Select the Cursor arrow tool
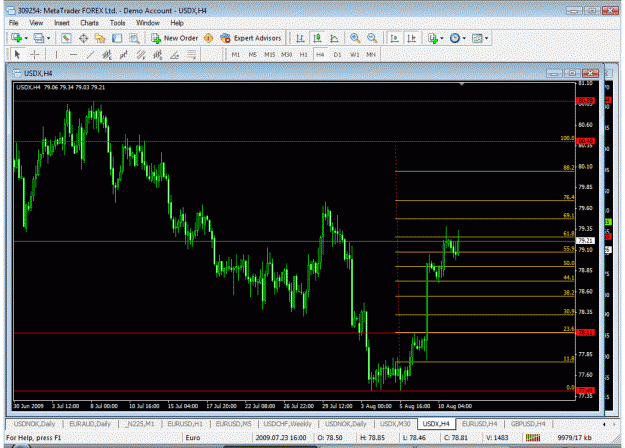625x448 pixels. point(17,55)
